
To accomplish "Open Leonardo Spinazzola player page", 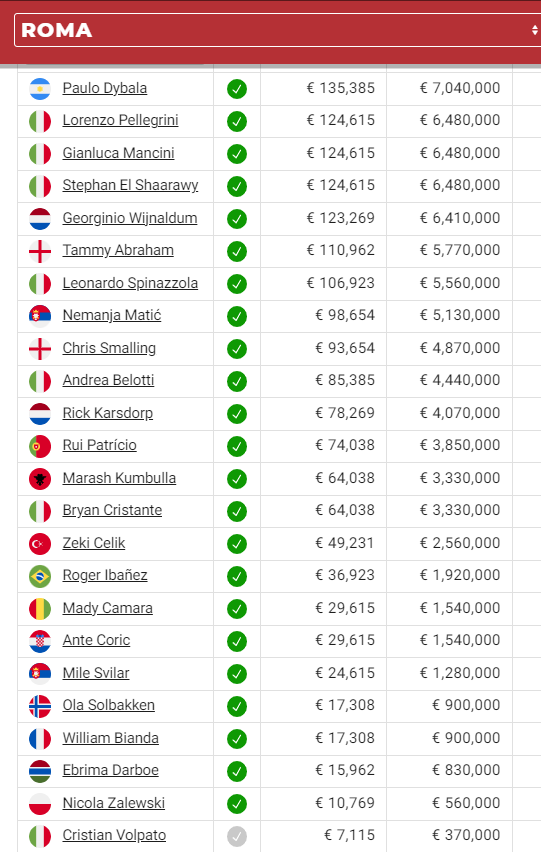I will pos(130,283).
